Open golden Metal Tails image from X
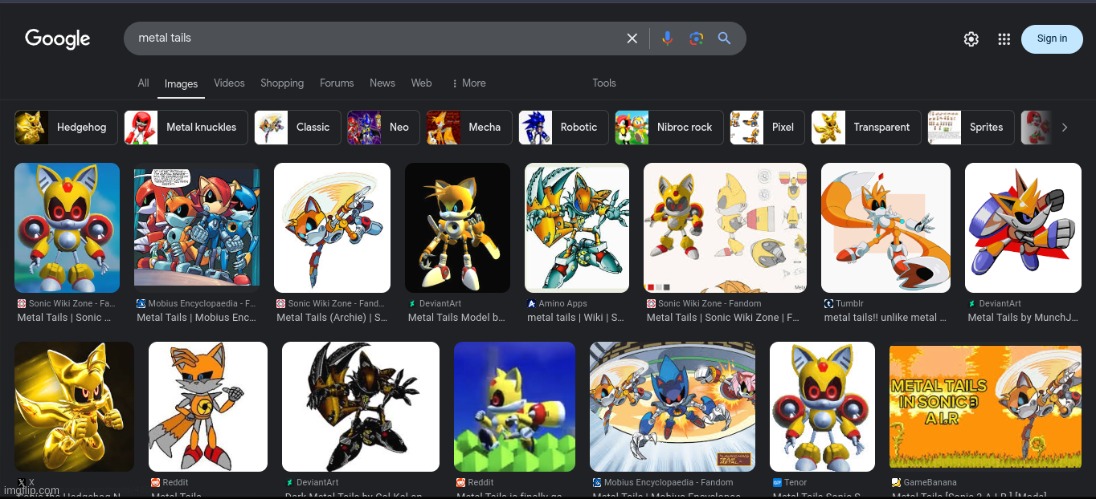This screenshot has width=1096, height=499. (x=74, y=407)
